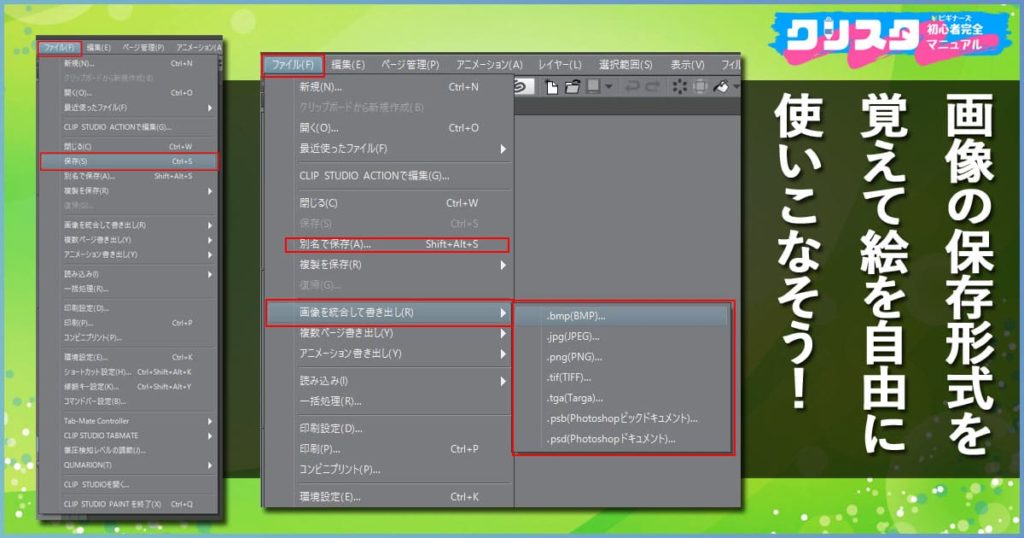The height and width of the screenshot is (538, 1024).
Task: Expand アニメーション書き出し(Y) arrow in the enlarged menu
Action: pyautogui.click(x=503, y=354)
